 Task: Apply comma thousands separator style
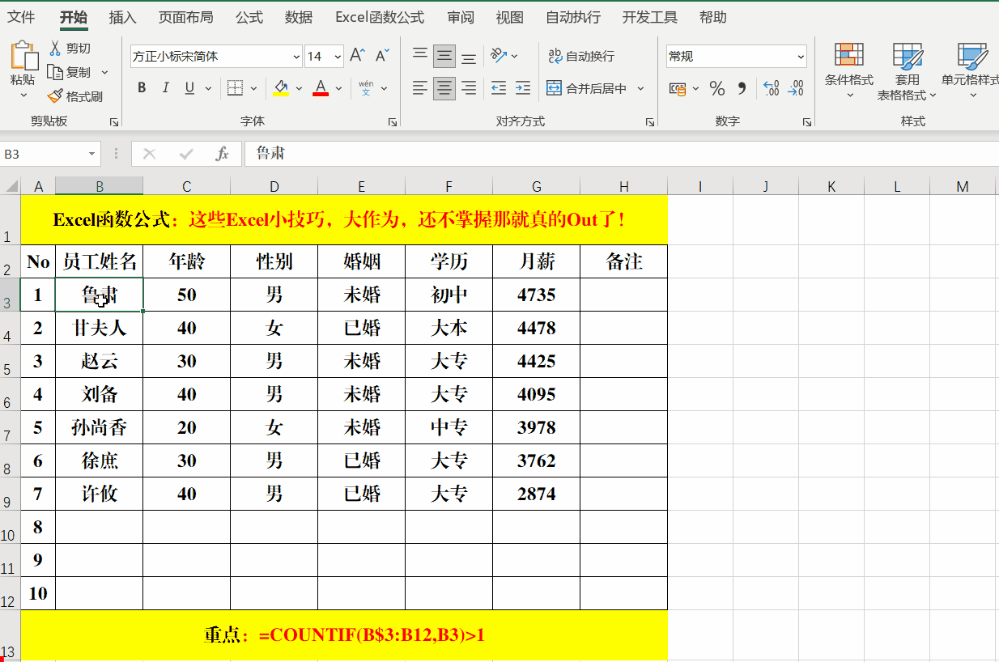742,88
